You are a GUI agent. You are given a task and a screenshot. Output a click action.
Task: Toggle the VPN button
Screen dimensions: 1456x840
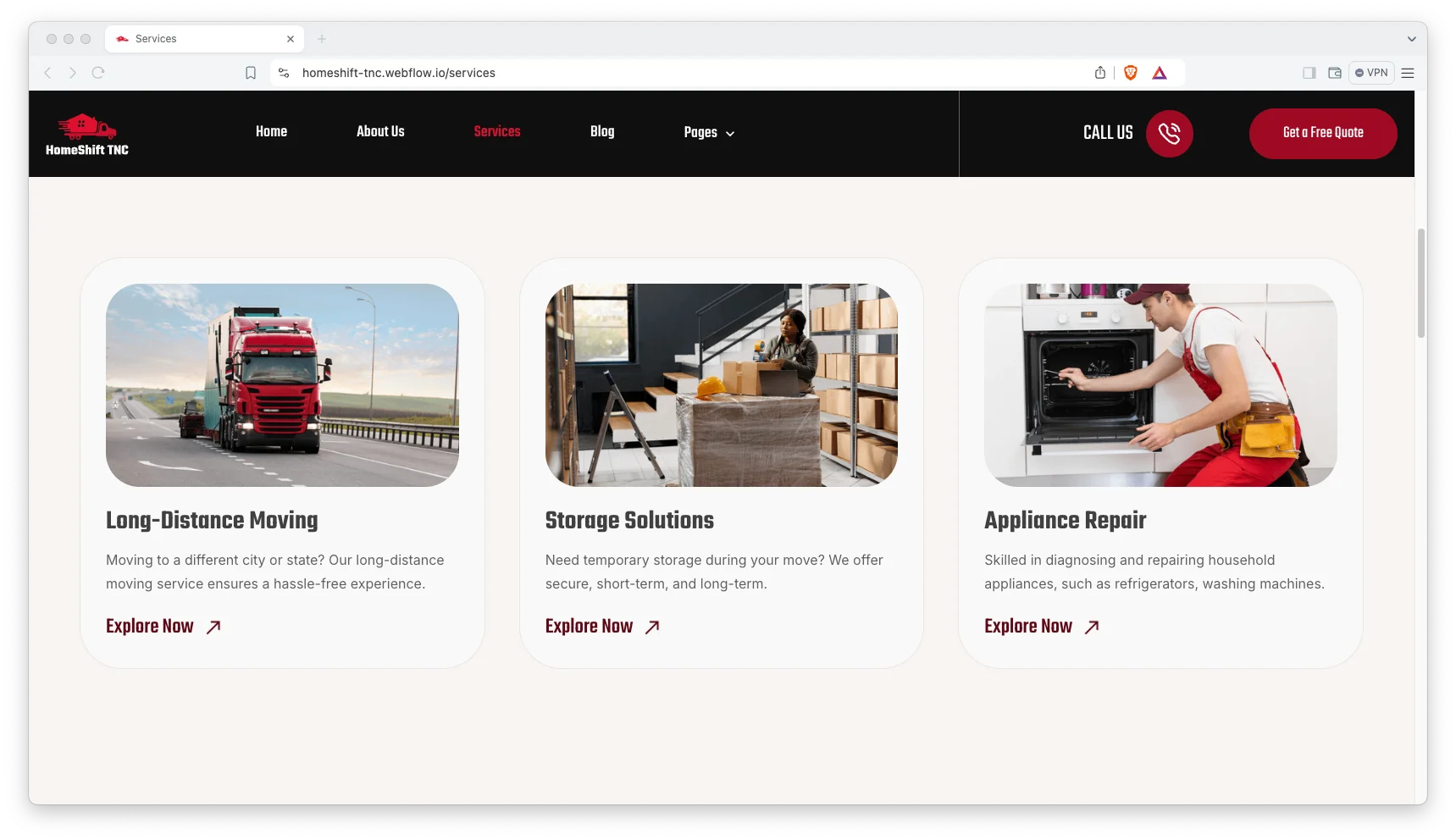point(1371,73)
